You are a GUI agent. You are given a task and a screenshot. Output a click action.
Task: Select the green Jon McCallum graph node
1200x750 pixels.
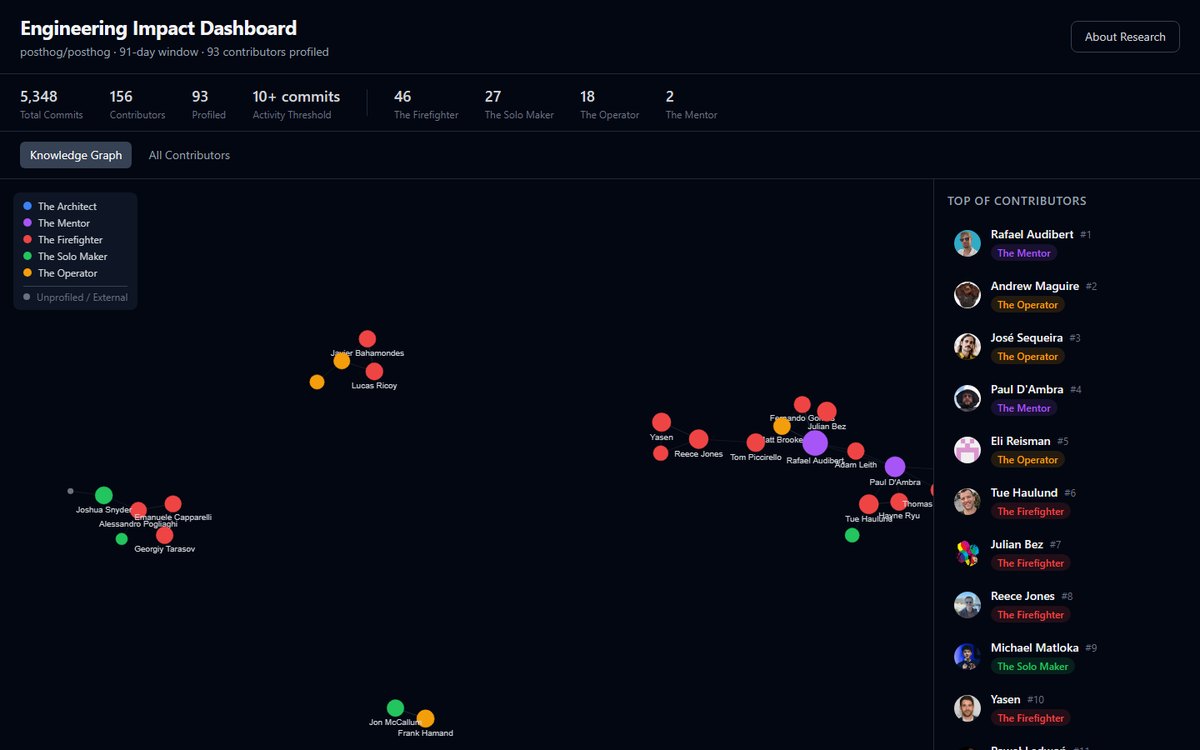(x=395, y=708)
